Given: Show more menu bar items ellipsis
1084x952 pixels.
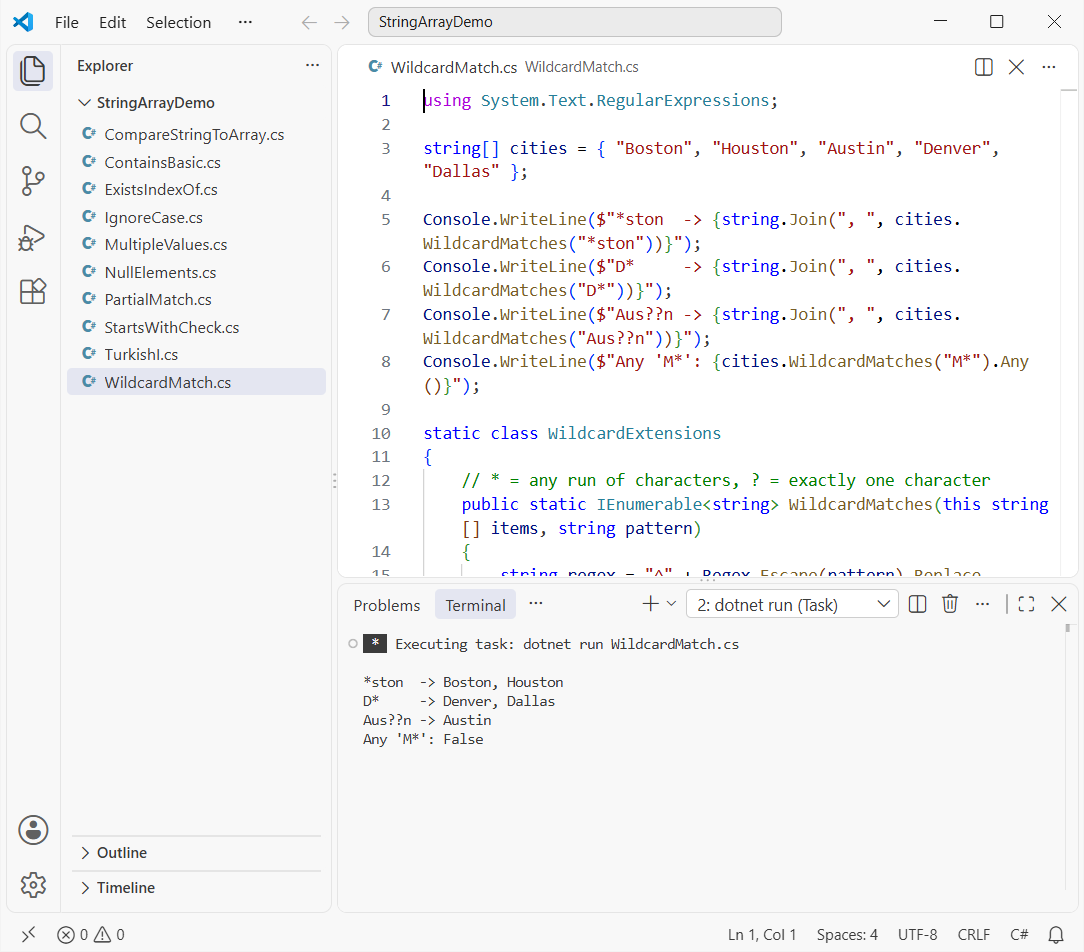Looking at the screenshot, I should [x=245, y=22].
